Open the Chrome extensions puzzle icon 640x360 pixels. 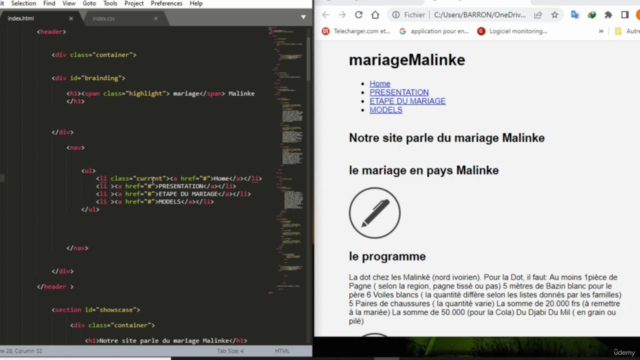pos(608,15)
